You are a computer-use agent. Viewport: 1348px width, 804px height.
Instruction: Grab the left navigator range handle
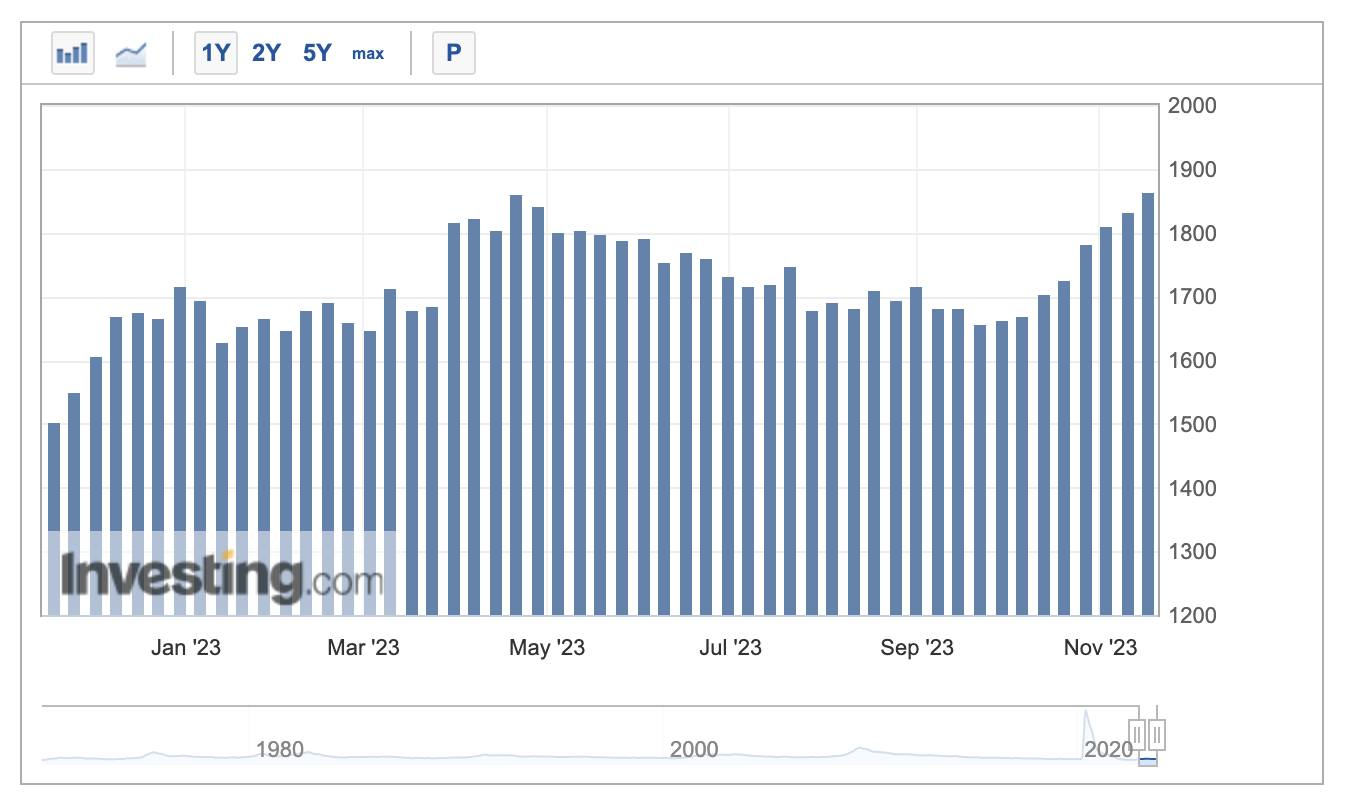point(1137,737)
